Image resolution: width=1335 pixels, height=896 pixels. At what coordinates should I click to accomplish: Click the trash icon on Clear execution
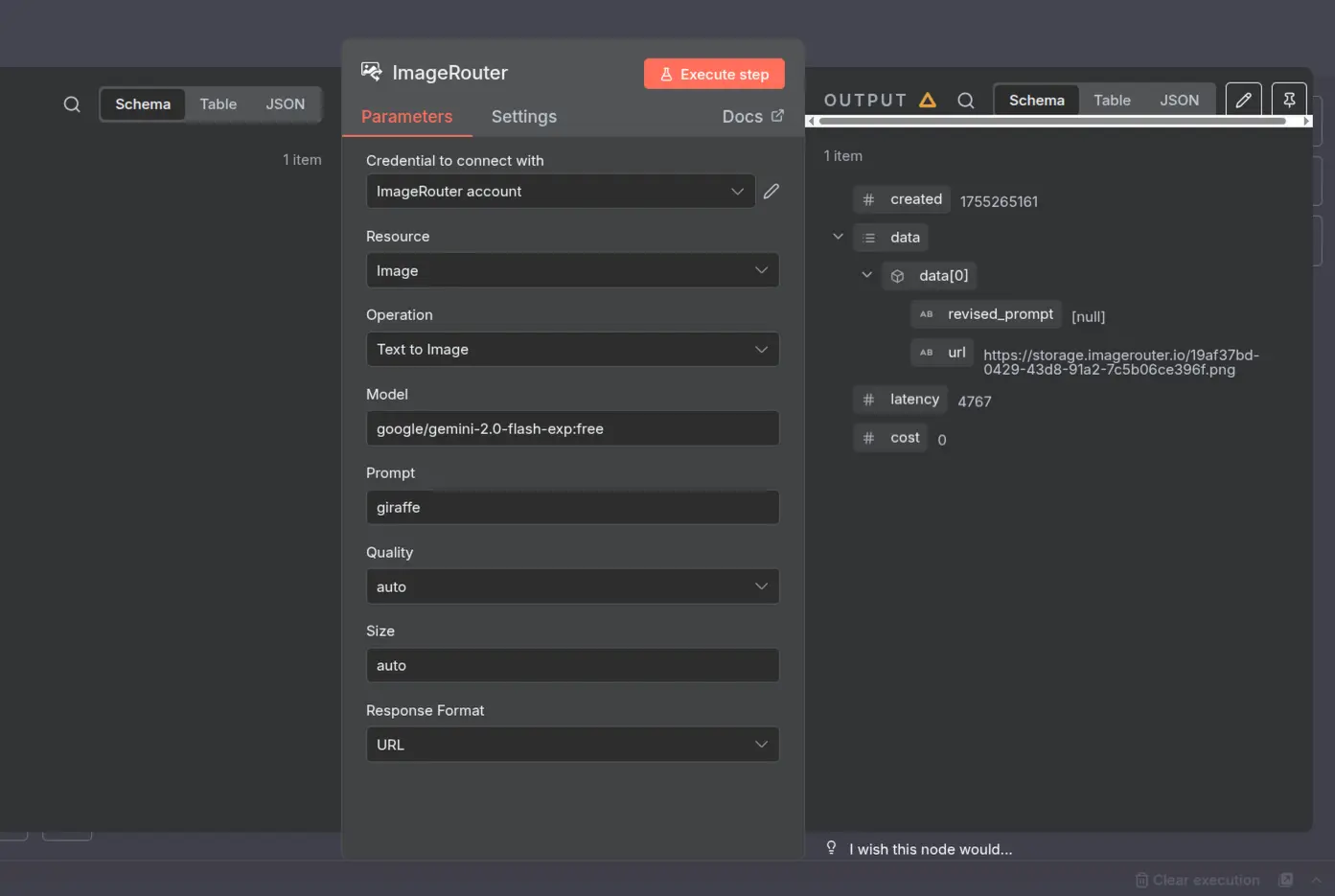click(1141, 880)
